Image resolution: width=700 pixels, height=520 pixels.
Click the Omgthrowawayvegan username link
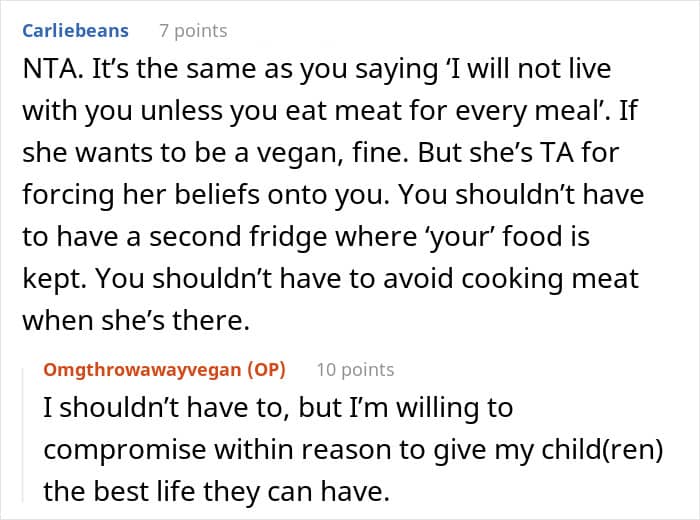pos(142,369)
